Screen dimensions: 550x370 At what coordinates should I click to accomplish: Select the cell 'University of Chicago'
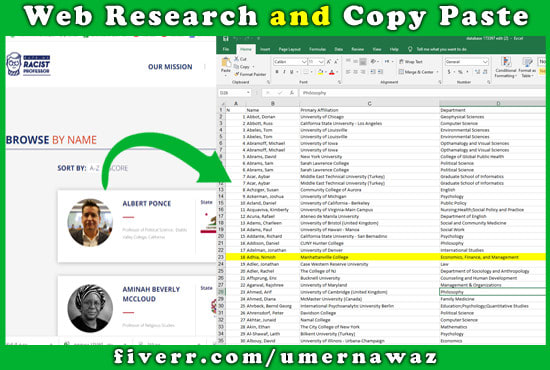click(x=369, y=117)
